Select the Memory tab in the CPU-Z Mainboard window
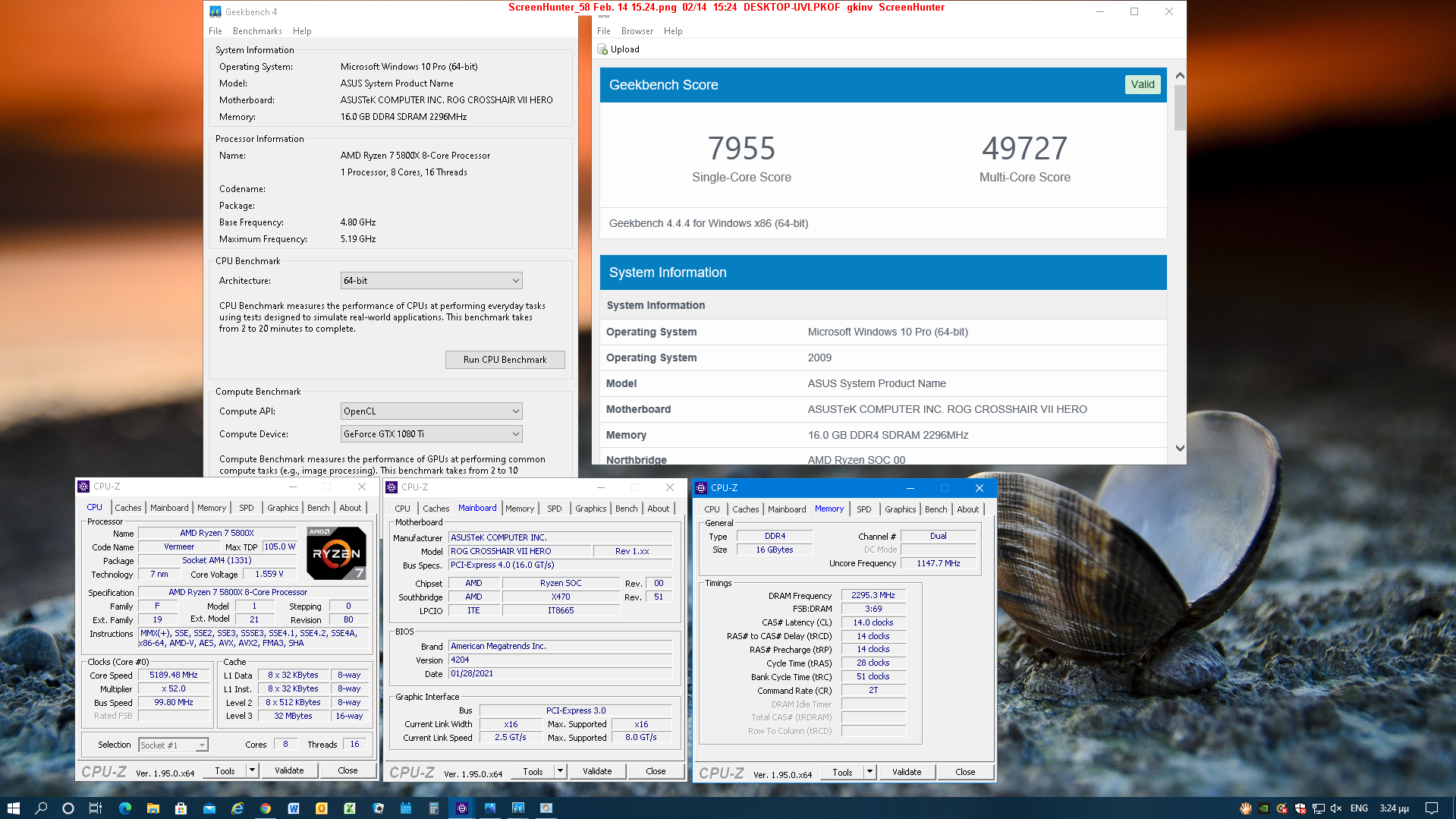The height and width of the screenshot is (819, 1456). pos(520,509)
